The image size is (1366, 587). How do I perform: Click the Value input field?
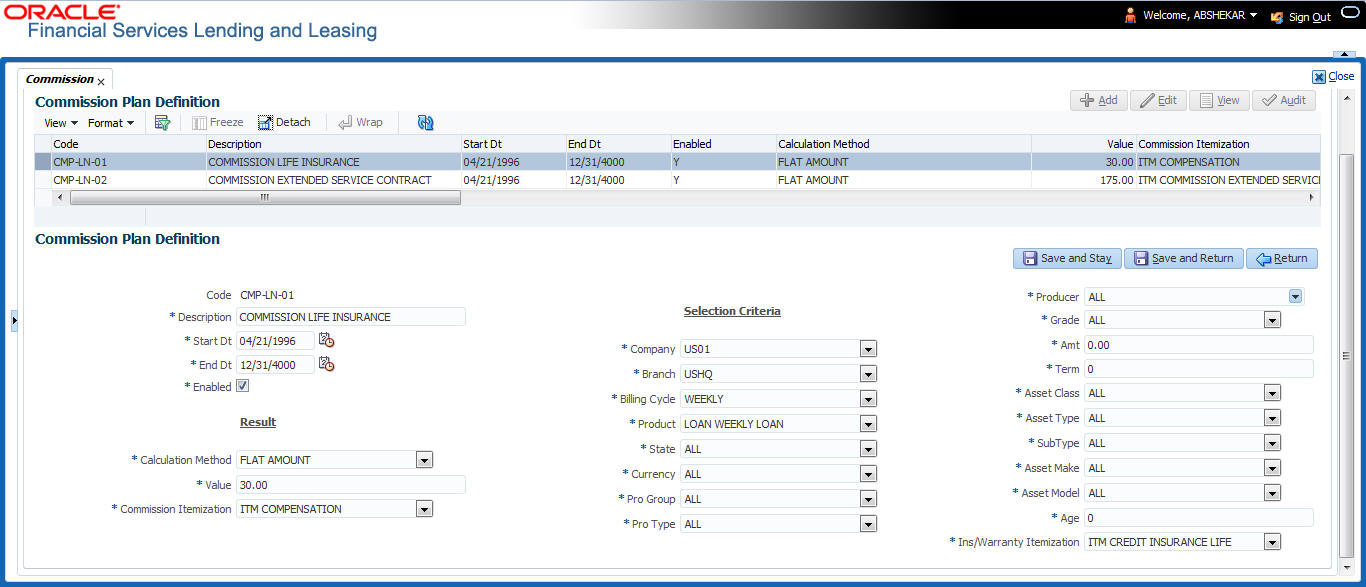click(351, 485)
